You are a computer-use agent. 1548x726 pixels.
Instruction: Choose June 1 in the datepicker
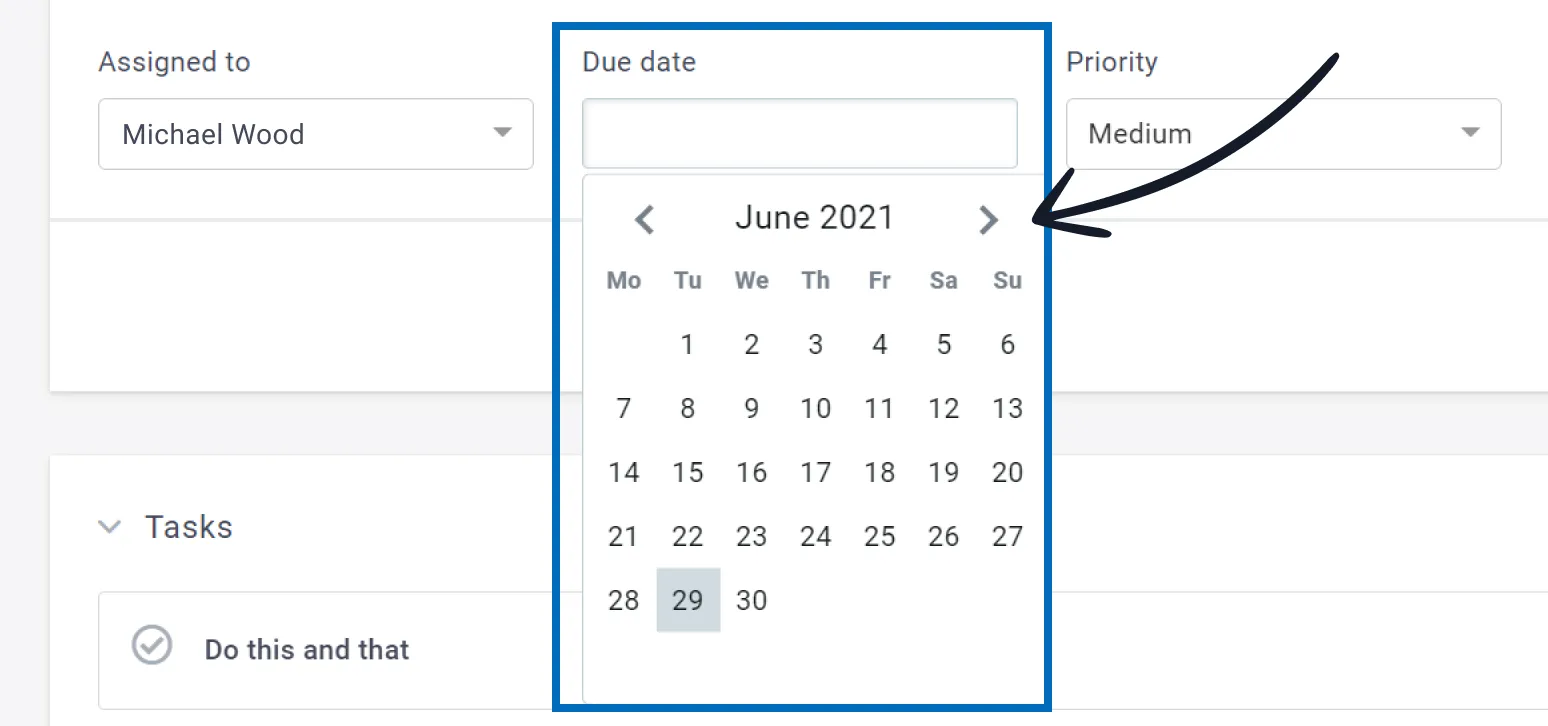[x=688, y=344]
